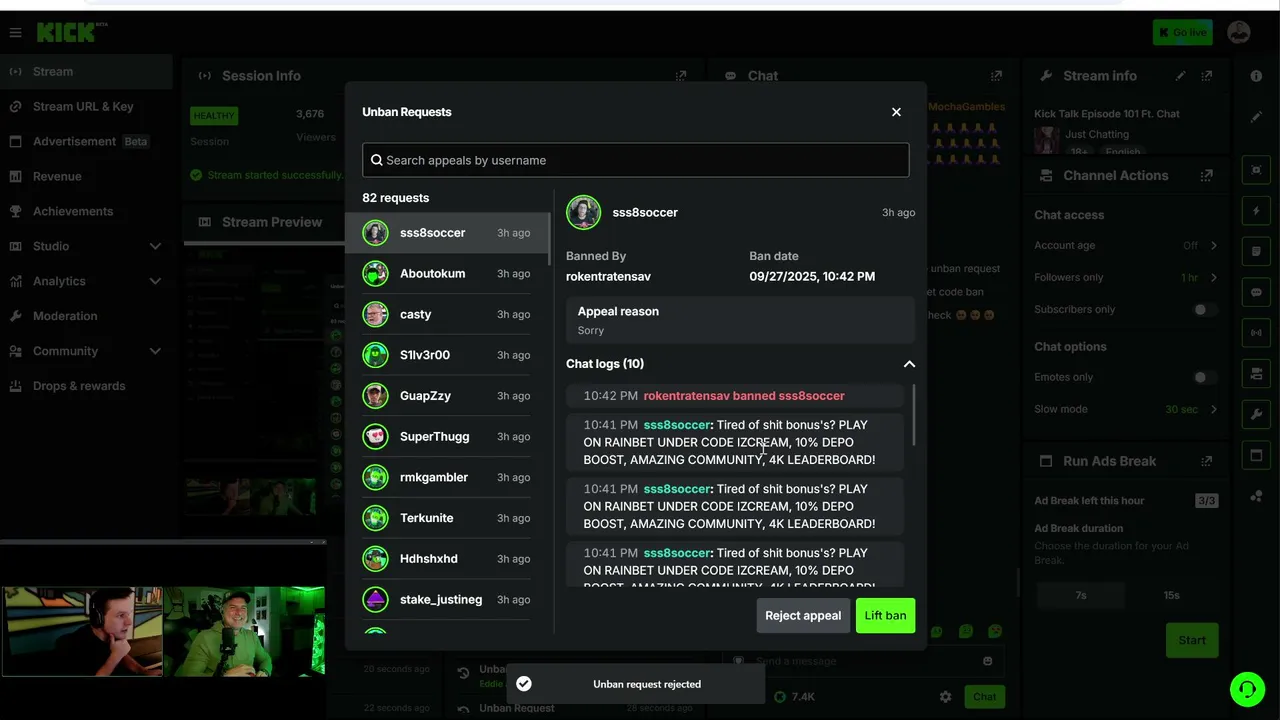Click the chat logs scrollbar
This screenshot has width=1280, height=720.
[x=914, y=416]
